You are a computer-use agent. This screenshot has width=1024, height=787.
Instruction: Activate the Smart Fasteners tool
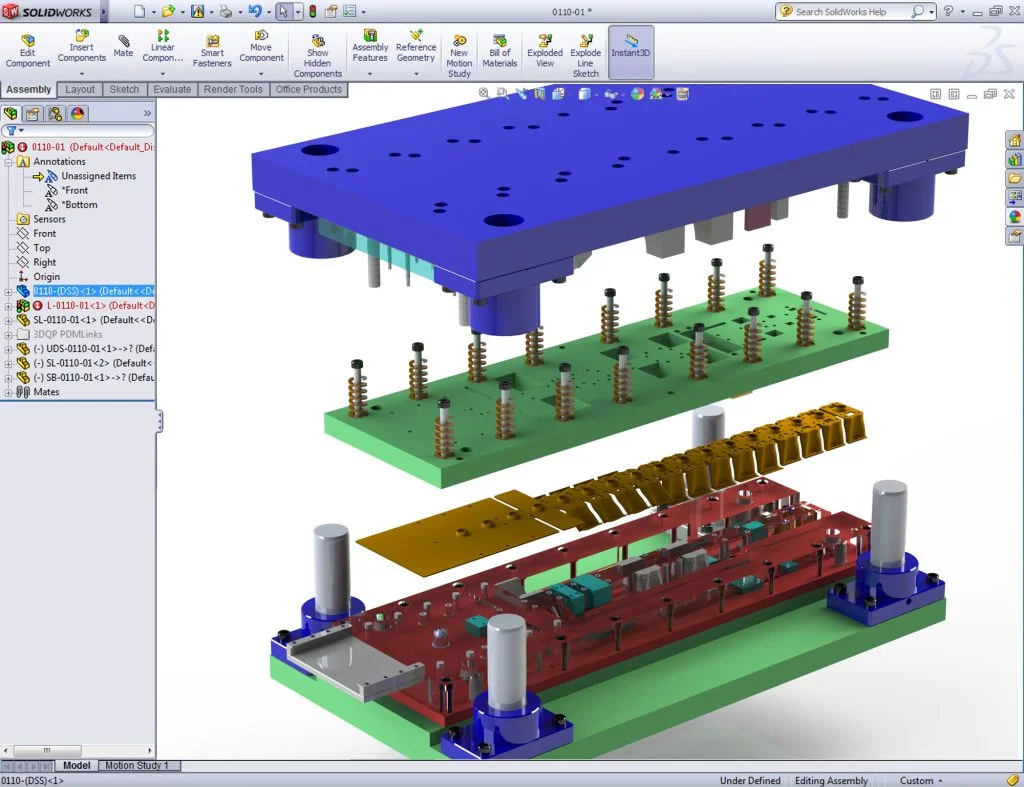coord(212,49)
